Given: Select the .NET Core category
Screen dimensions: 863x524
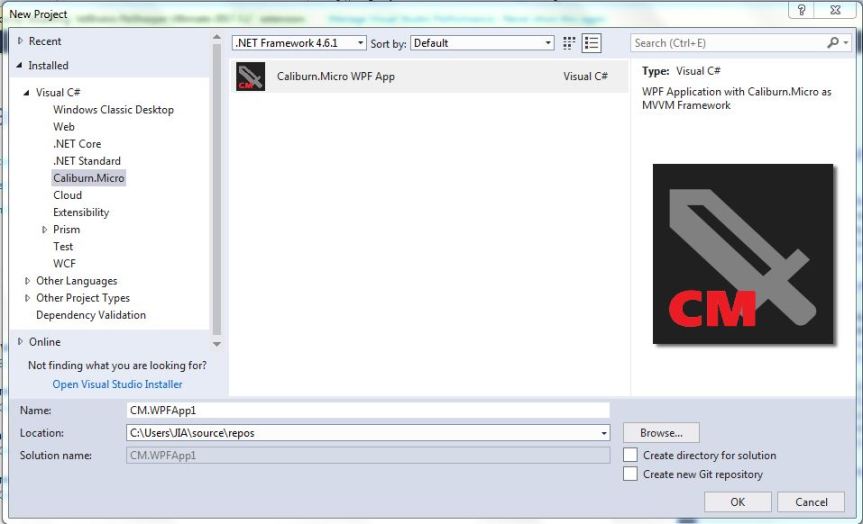Looking at the screenshot, I should click(x=77, y=144).
